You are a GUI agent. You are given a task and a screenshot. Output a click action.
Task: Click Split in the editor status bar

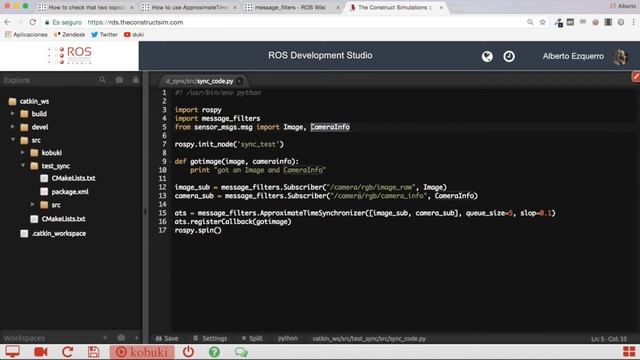[x=252, y=338]
